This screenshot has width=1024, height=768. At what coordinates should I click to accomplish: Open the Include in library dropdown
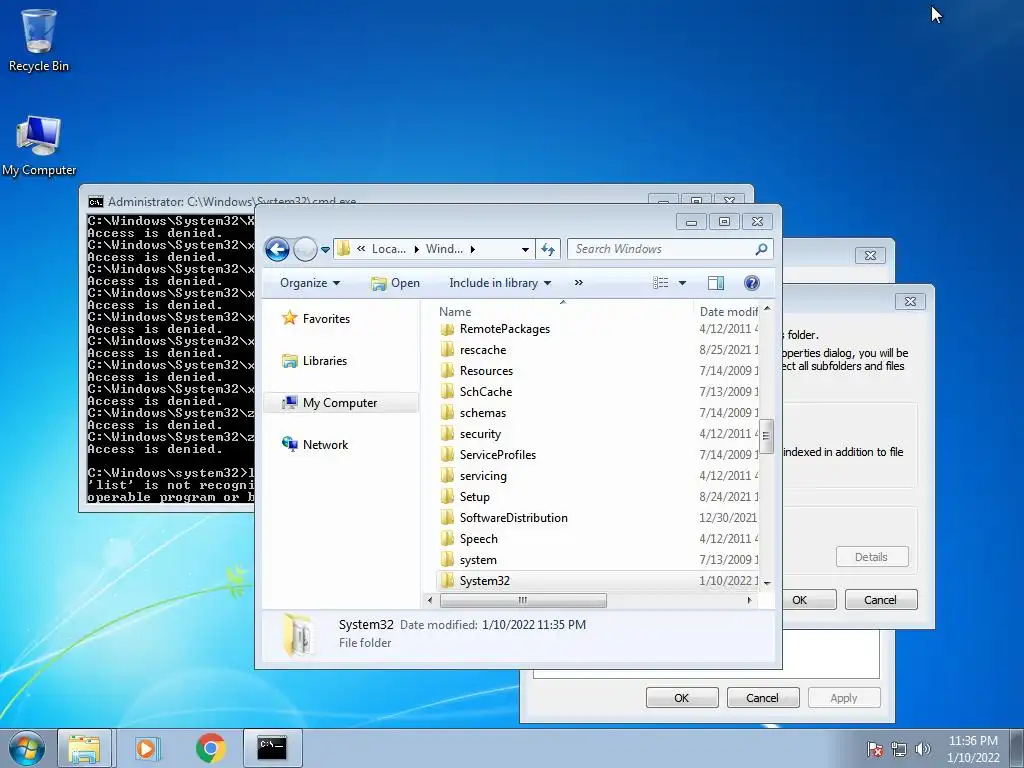(500, 283)
